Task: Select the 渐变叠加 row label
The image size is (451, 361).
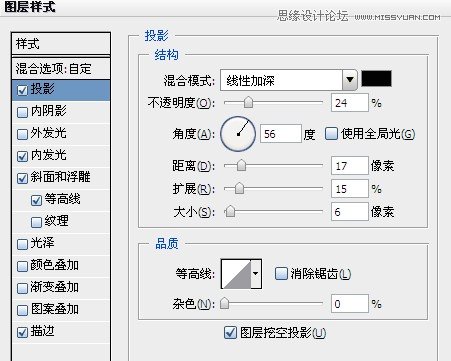Action: [x=55, y=287]
